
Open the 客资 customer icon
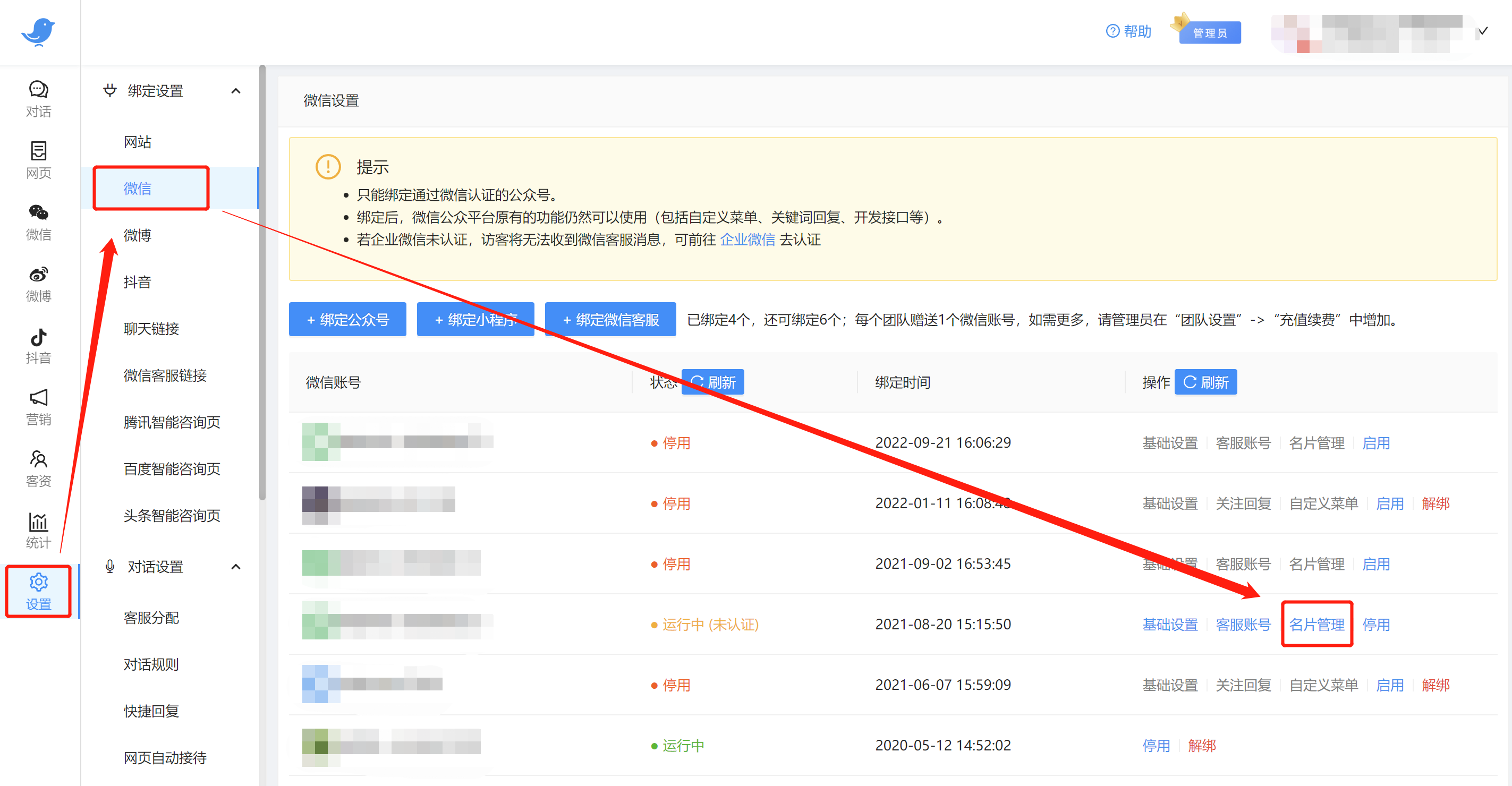coord(38,459)
